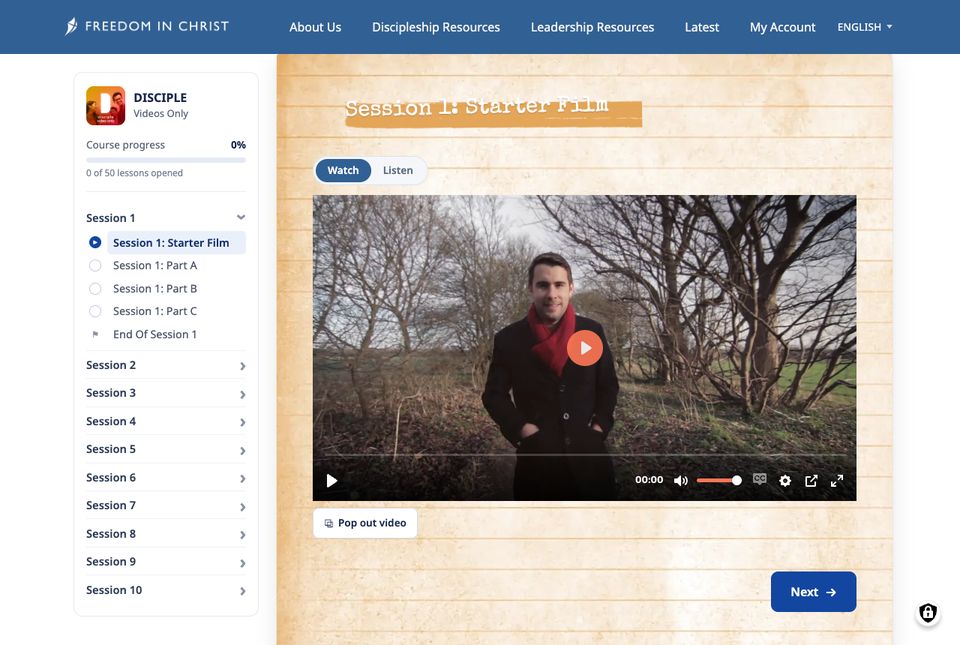Click the 'Session 1: Starter Film' page heading
This screenshot has width=960, height=645.
pos(476,106)
